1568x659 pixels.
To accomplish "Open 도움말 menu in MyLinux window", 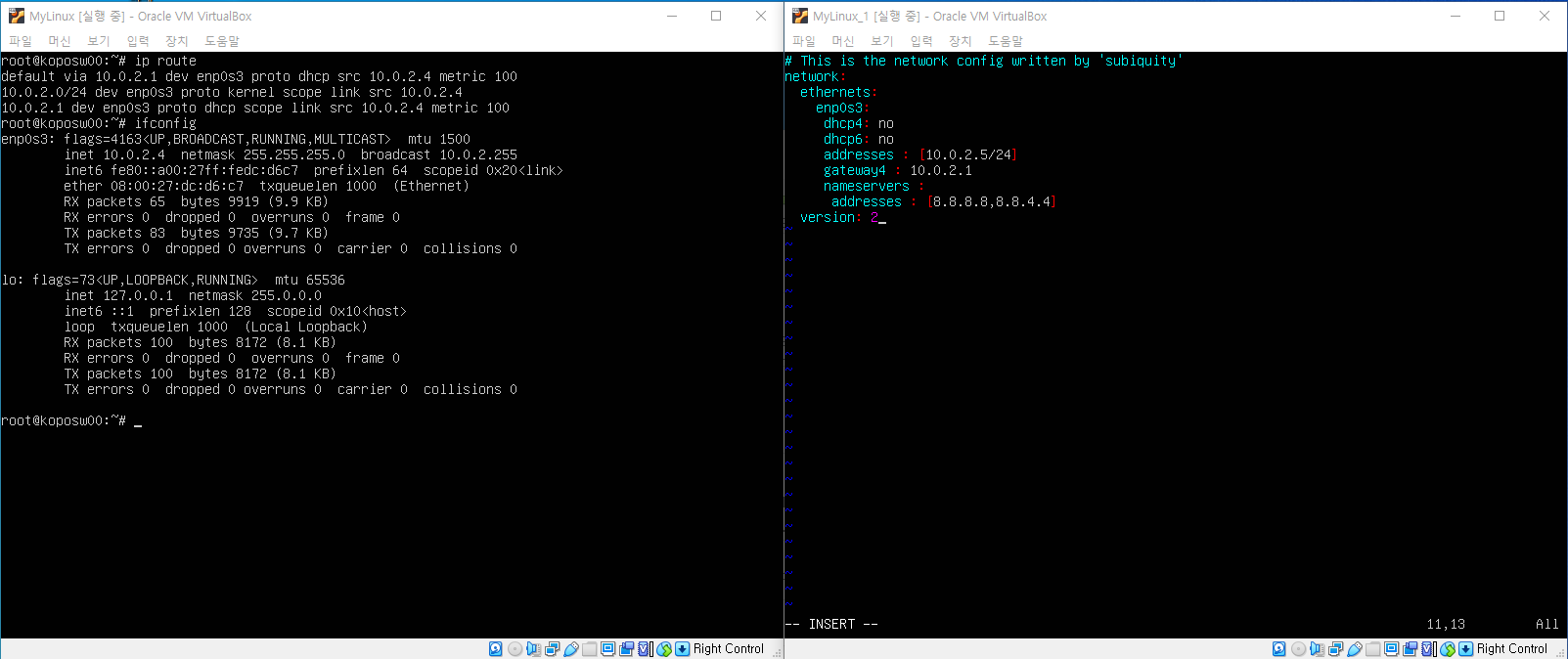I will [222, 41].
